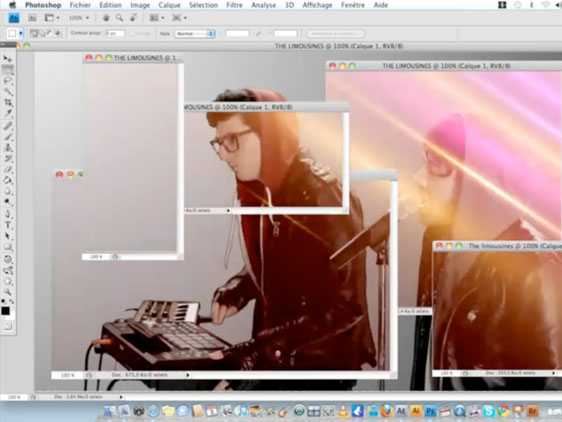This screenshot has height=422, width=562.
Task: Click the Rotate View icon in application bar
Action: [x=133, y=18]
